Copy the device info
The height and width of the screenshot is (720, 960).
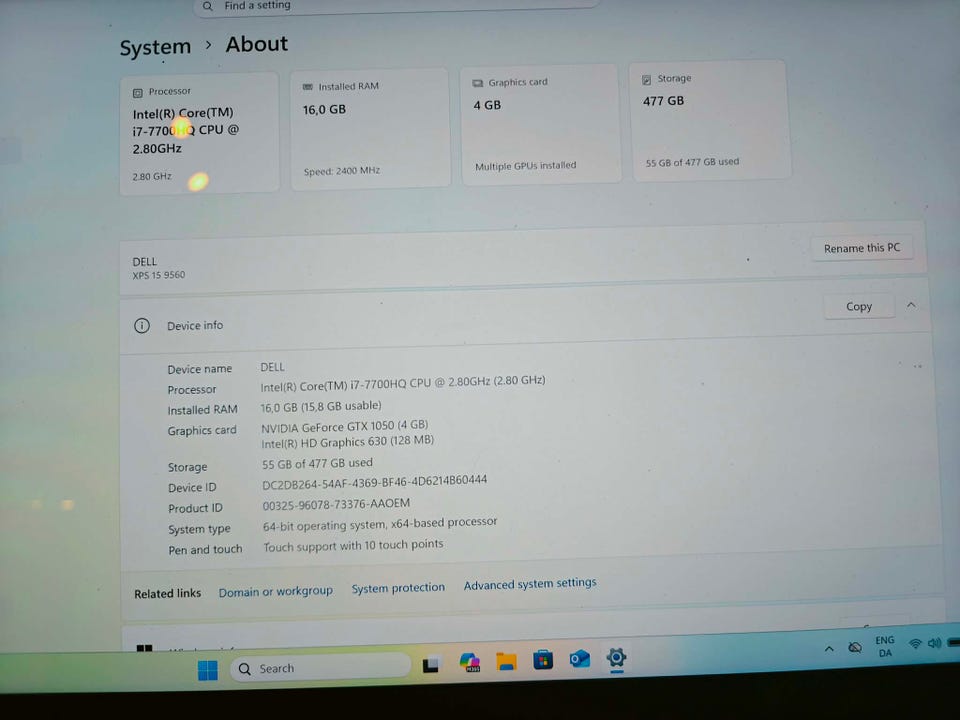pos(858,306)
